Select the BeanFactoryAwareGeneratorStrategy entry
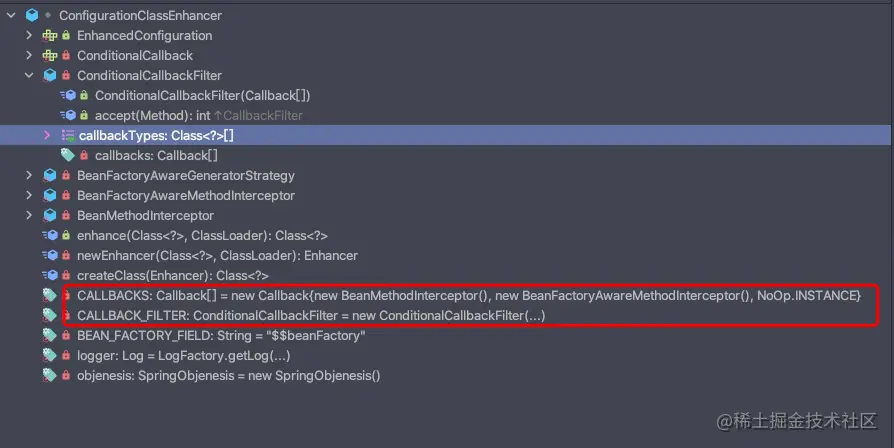 (186, 176)
